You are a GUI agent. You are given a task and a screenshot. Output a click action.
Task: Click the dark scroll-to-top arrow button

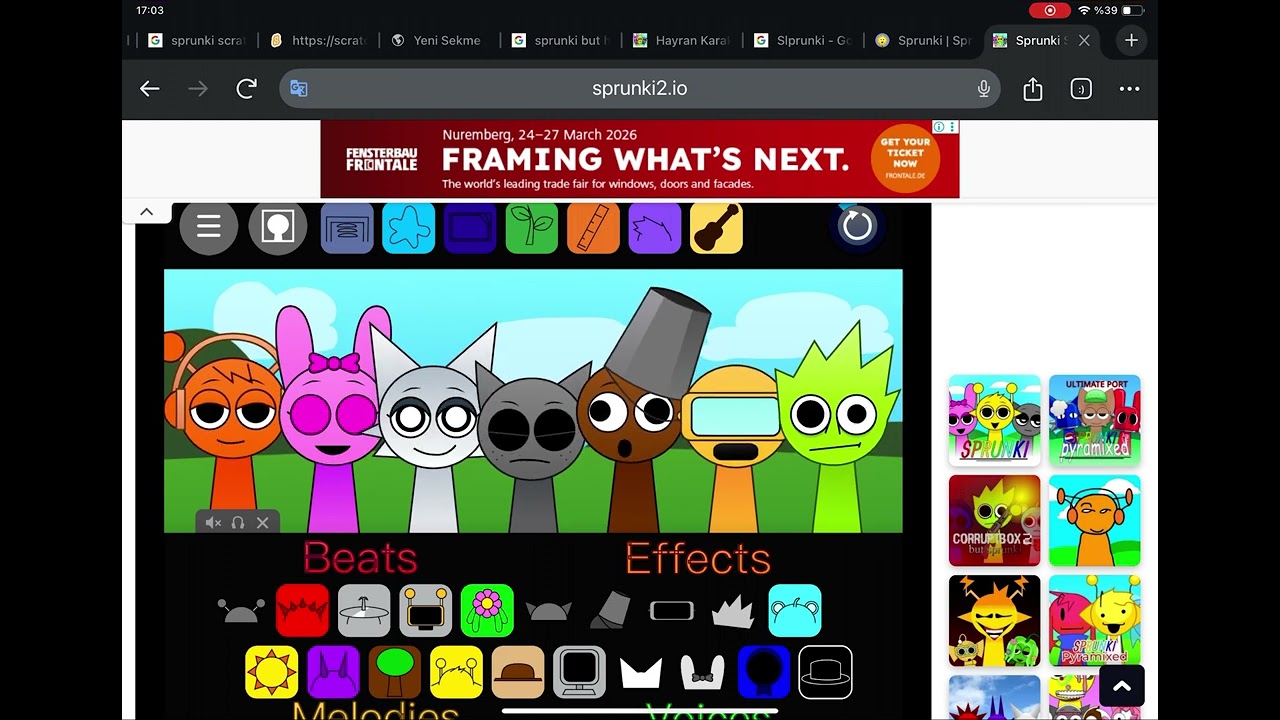1122,686
